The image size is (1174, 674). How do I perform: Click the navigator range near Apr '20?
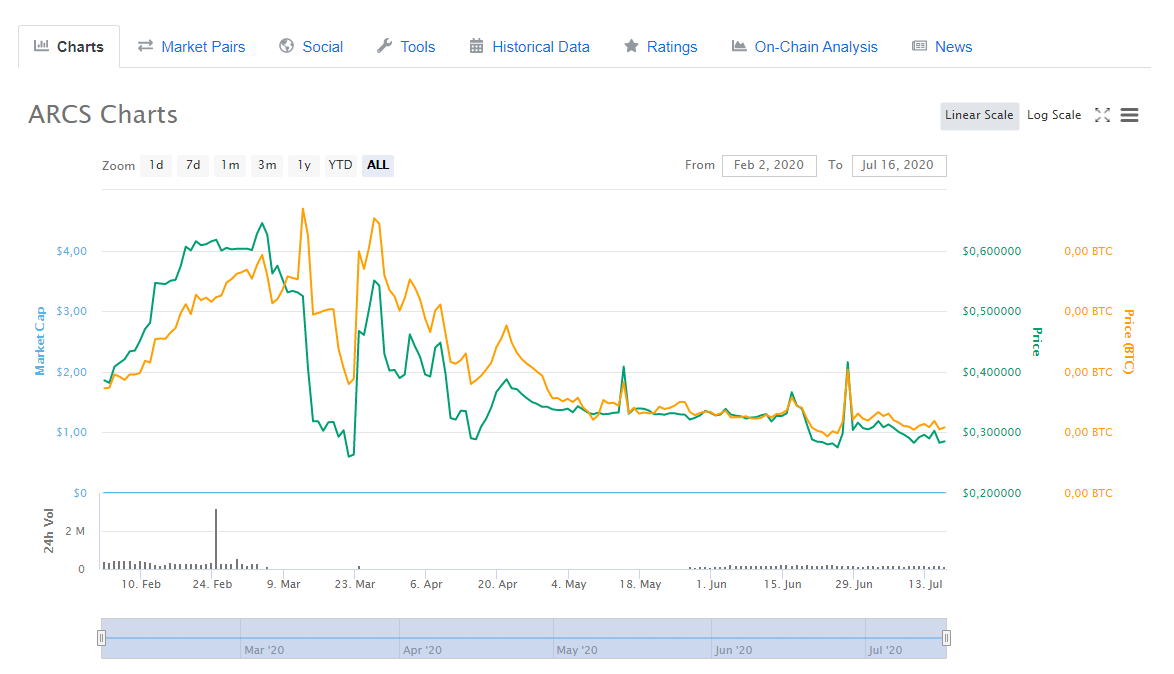coord(422,650)
